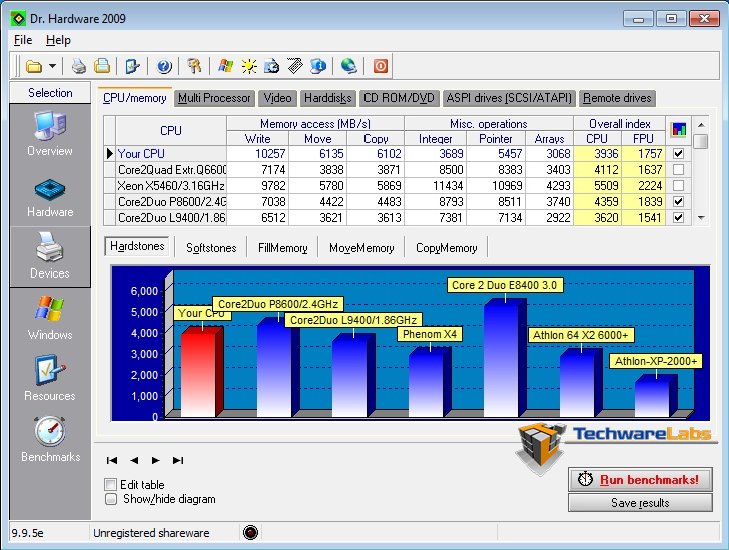Uncheck the Core2Duo L9400 row checkbox
Viewport: 729px width, 550px height.
pyautogui.click(x=678, y=217)
